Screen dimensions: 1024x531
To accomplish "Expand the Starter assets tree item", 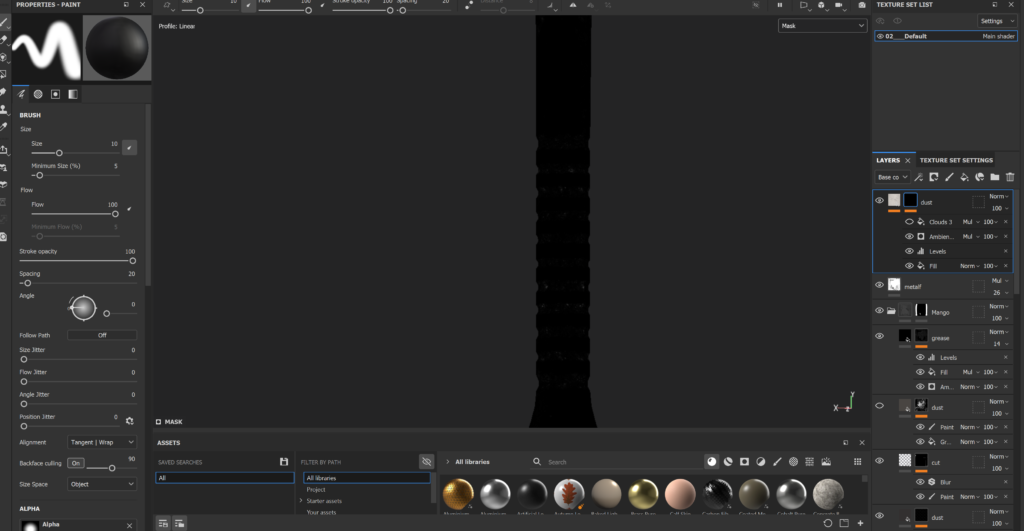I will pos(301,501).
